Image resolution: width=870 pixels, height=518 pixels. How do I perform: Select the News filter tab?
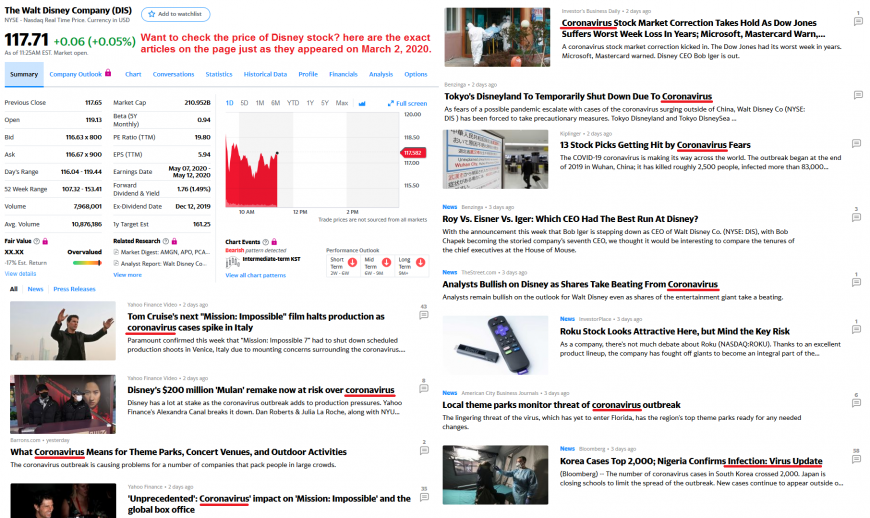[36, 289]
